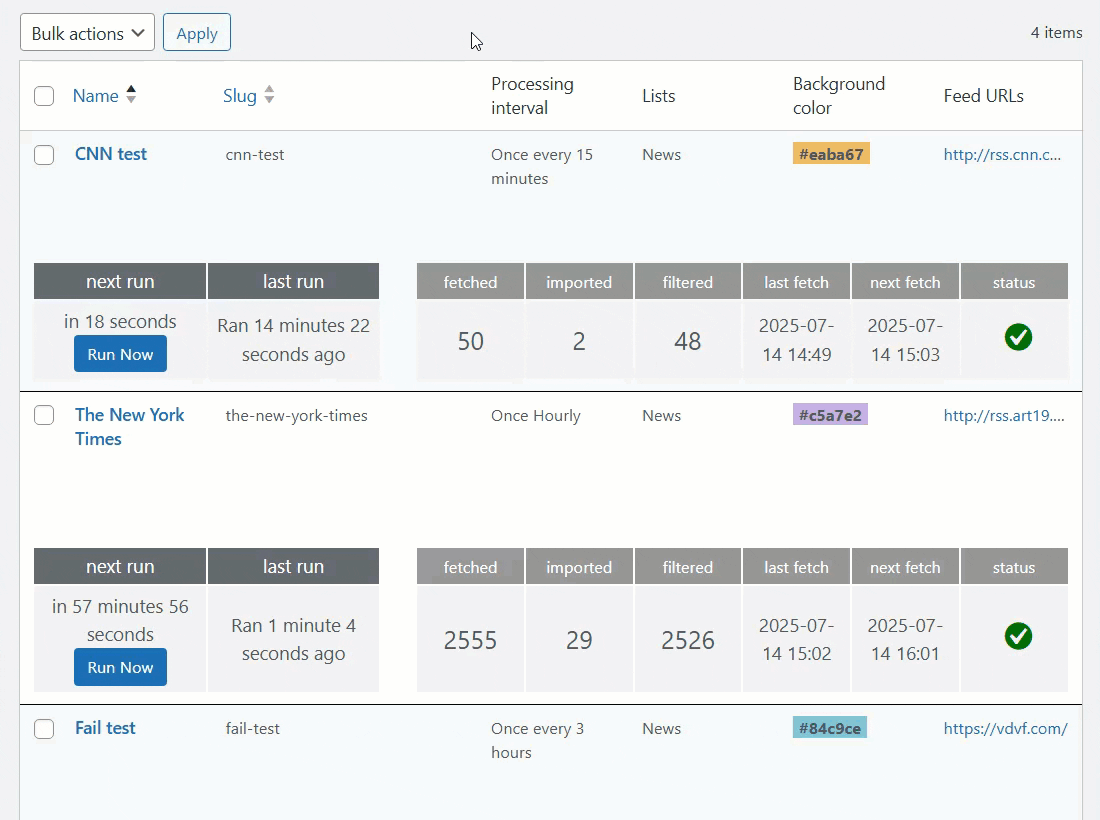Viewport: 1100px width, 820px height.
Task: Click the Processing interval column header
Action: [532, 95]
